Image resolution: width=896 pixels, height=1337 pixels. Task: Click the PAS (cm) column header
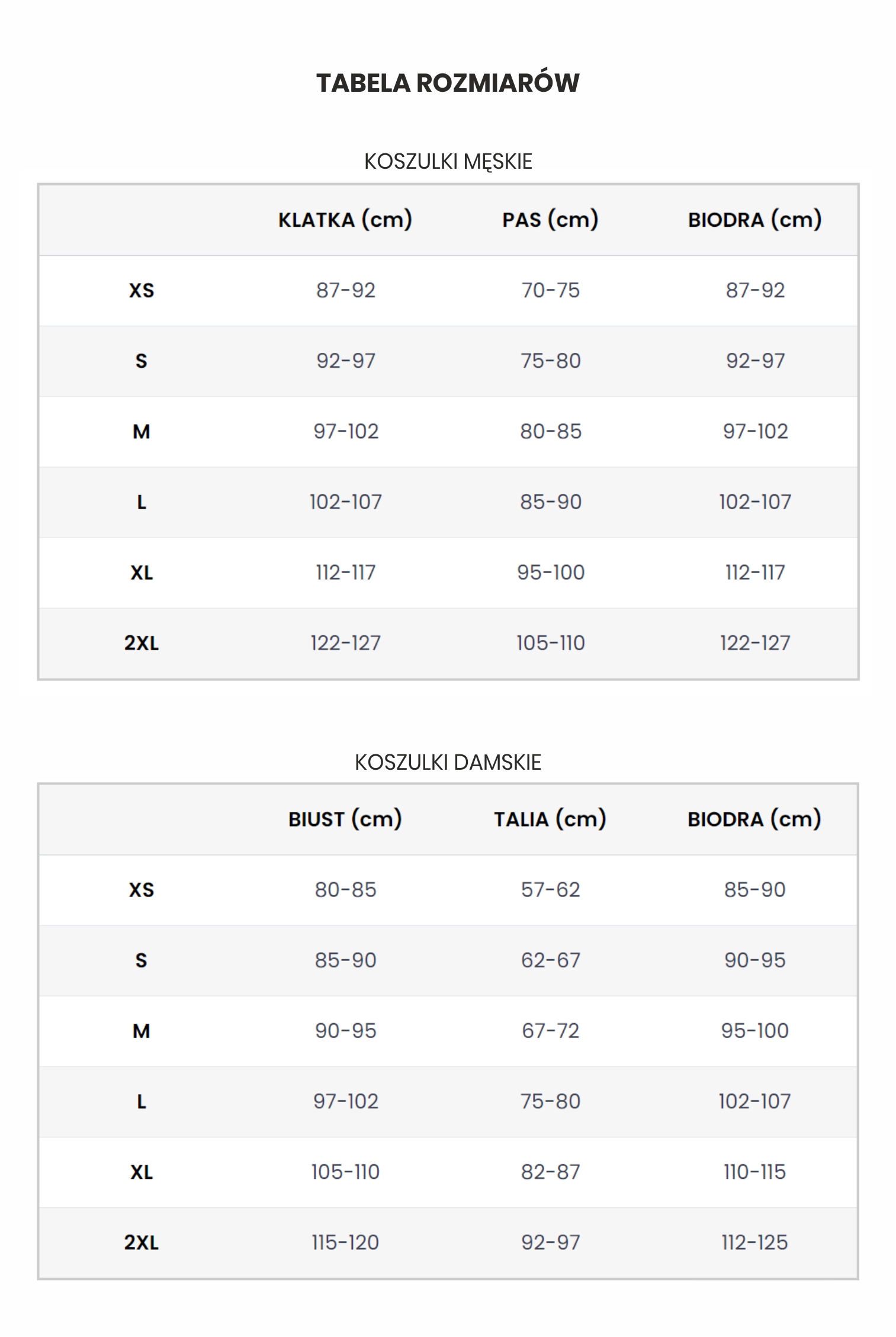[x=550, y=220]
